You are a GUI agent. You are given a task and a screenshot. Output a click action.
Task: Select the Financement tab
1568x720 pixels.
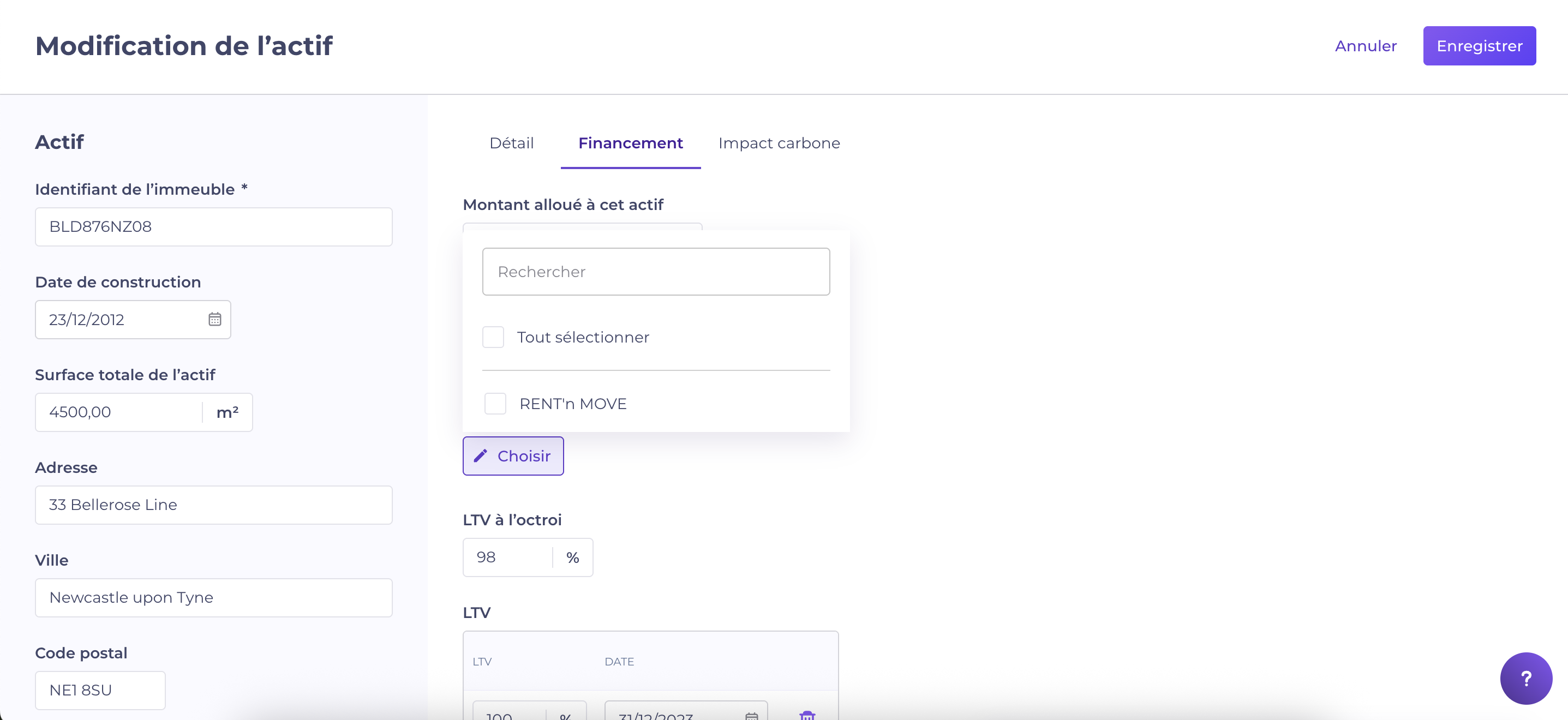(630, 143)
